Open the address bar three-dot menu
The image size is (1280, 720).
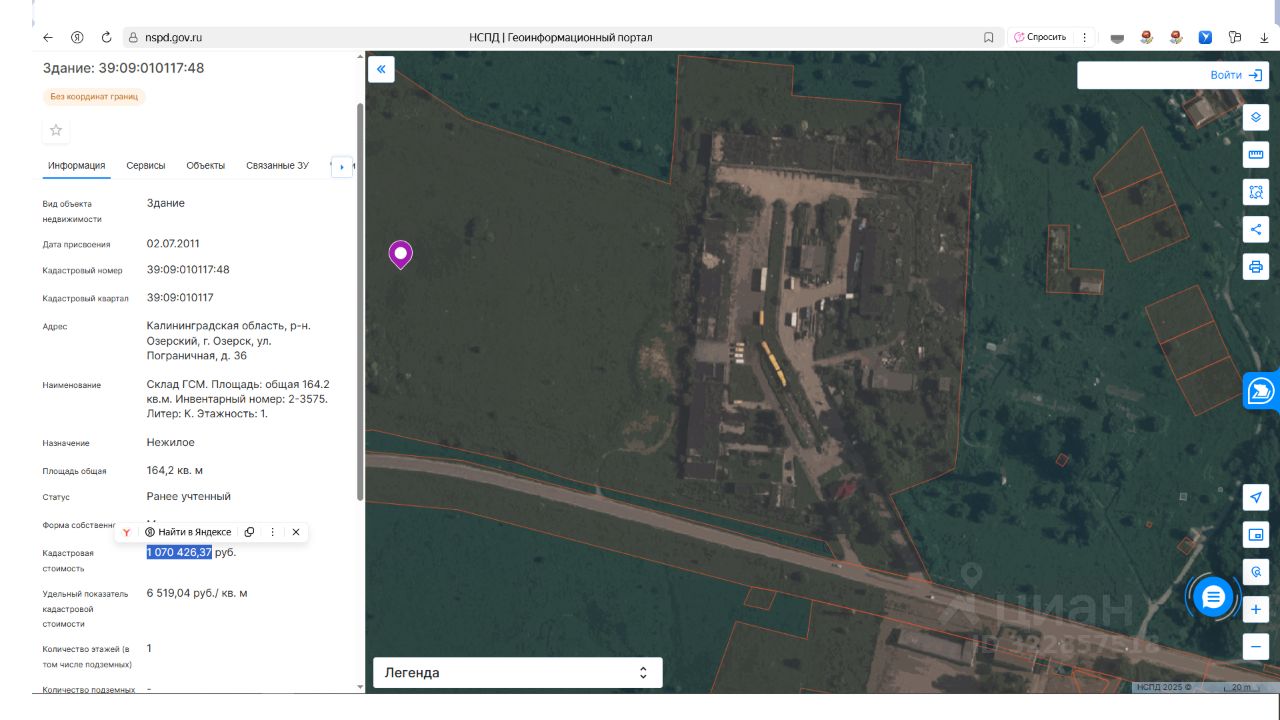coord(1085,37)
